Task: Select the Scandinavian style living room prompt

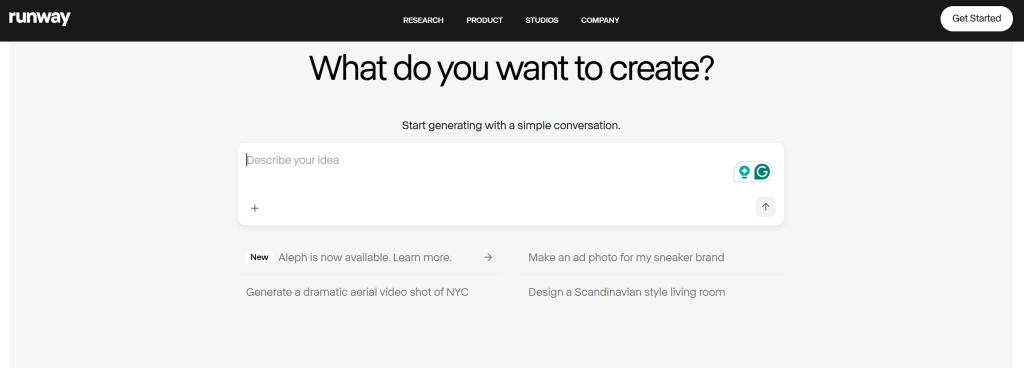Action: (x=626, y=292)
